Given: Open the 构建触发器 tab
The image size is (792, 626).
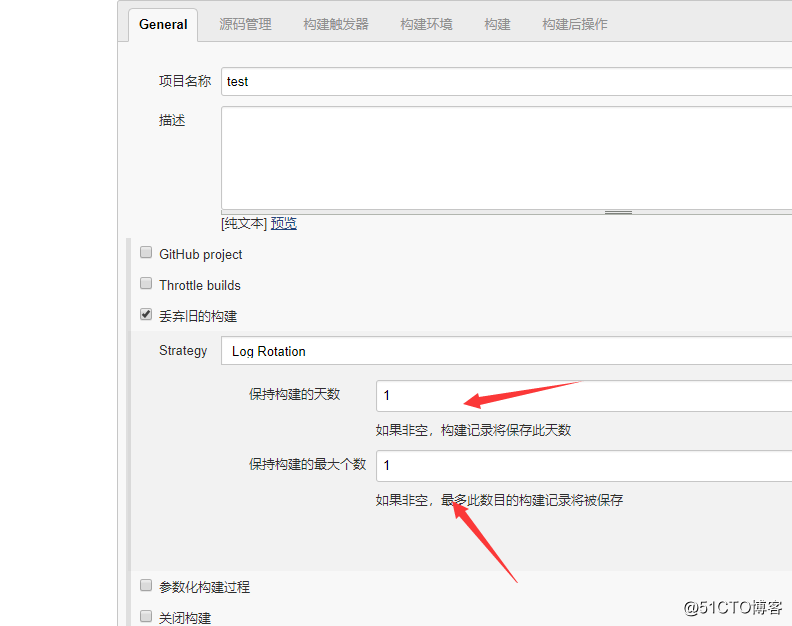Looking at the screenshot, I should pos(336,24).
